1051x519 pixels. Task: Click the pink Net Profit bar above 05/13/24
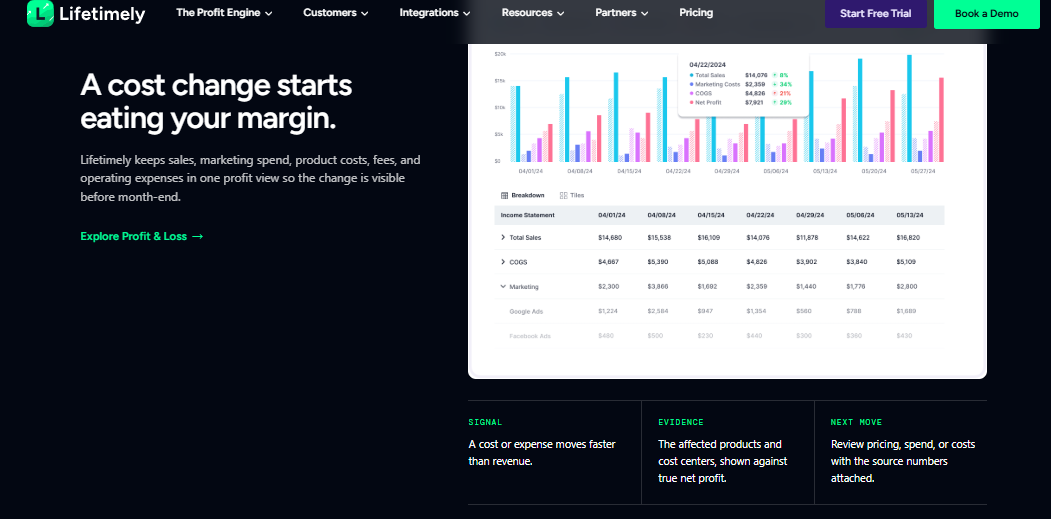tap(843, 130)
